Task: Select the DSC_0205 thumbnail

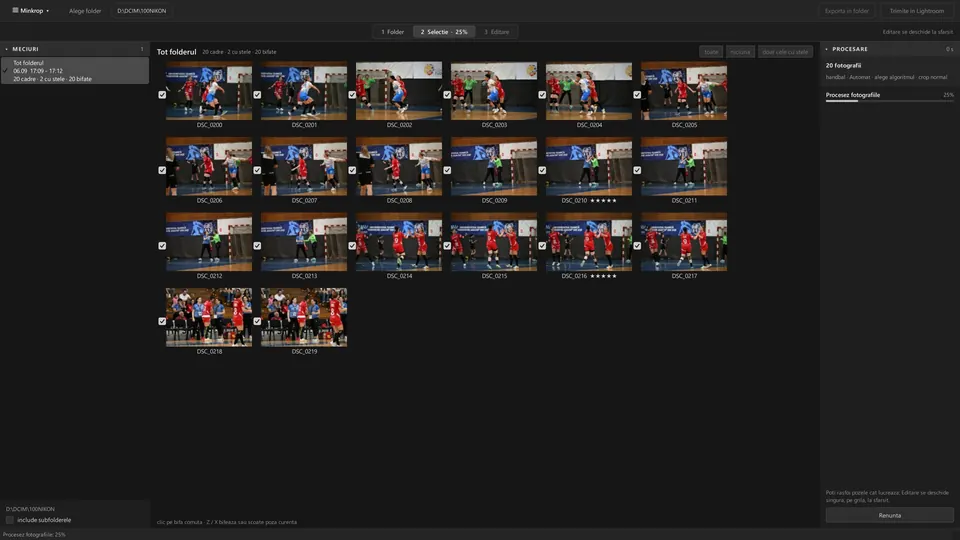Action: [x=684, y=91]
